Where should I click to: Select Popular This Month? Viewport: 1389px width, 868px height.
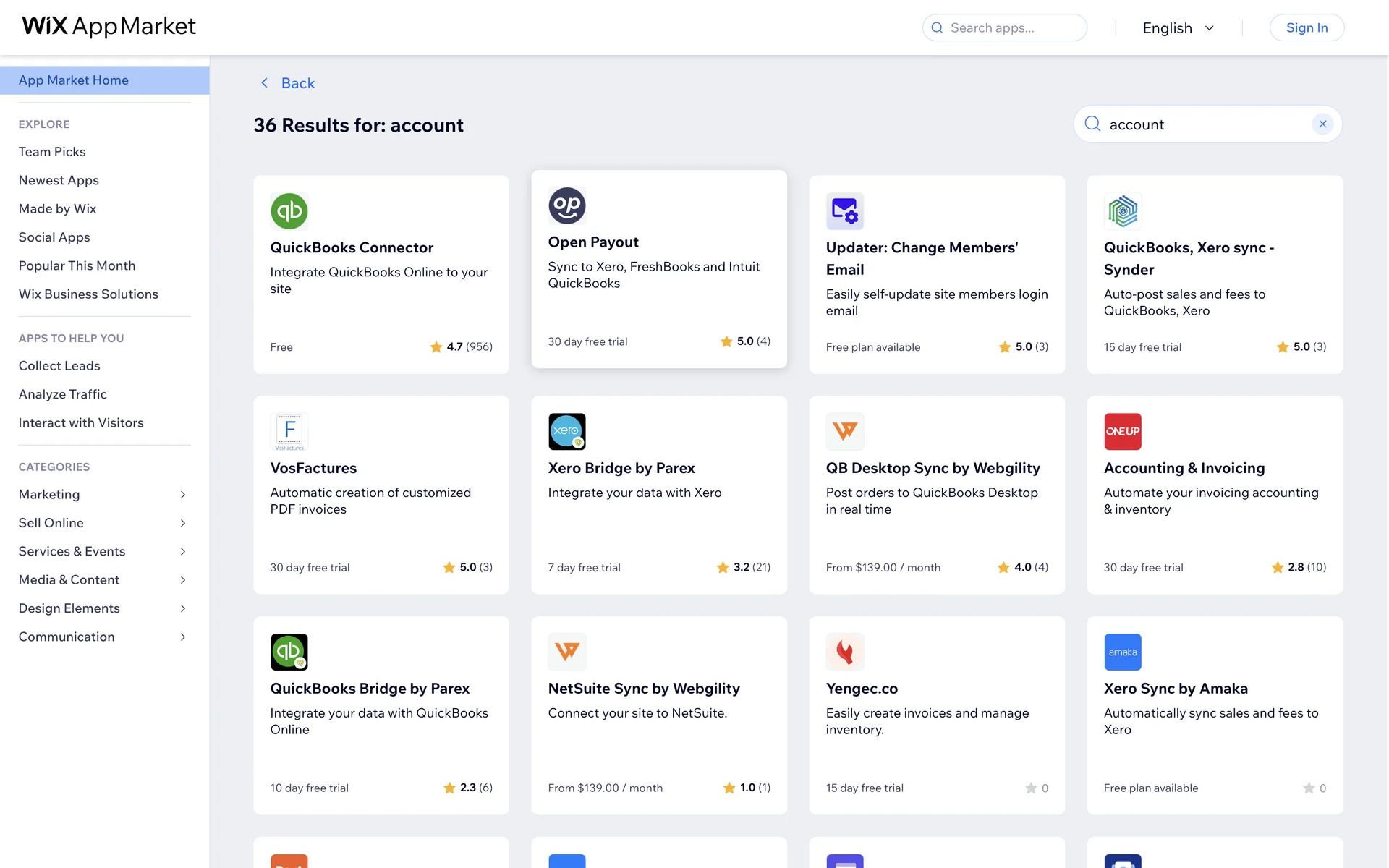click(77, 265)
